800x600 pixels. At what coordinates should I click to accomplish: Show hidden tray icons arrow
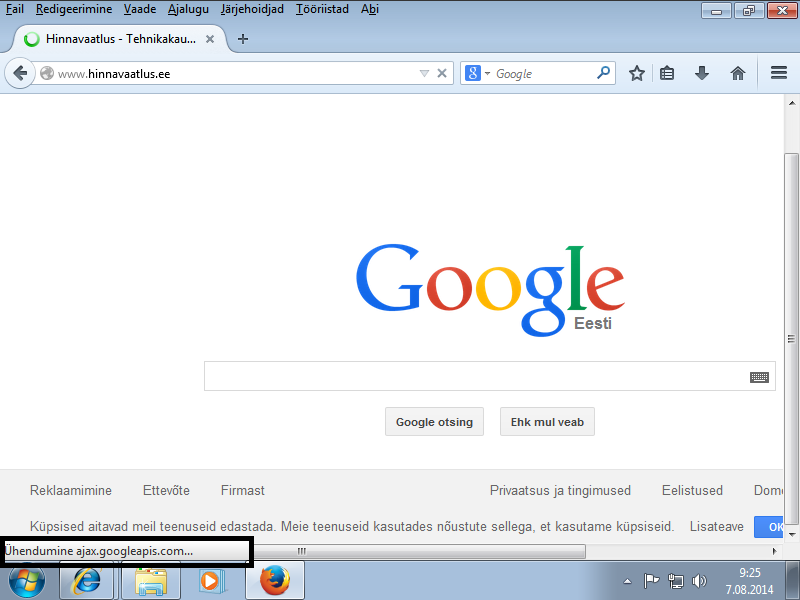tap(628, 581)
